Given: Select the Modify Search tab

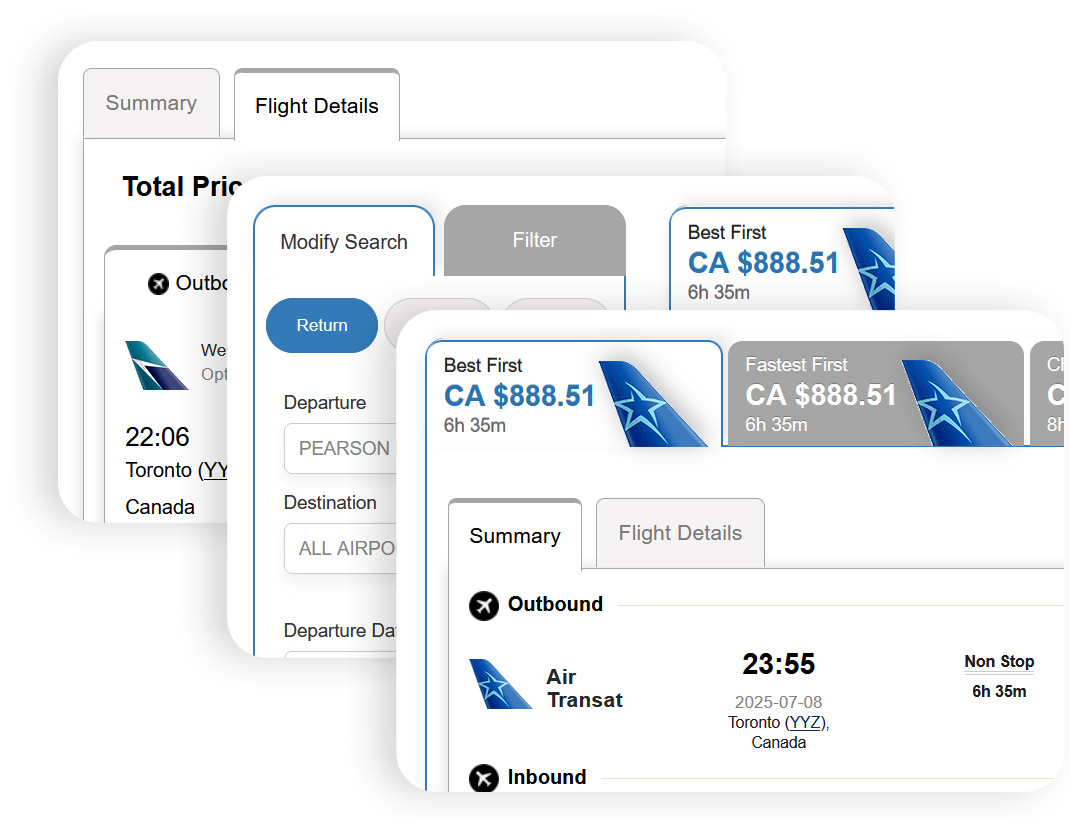Looking at the screenshot, I should 344,242.
